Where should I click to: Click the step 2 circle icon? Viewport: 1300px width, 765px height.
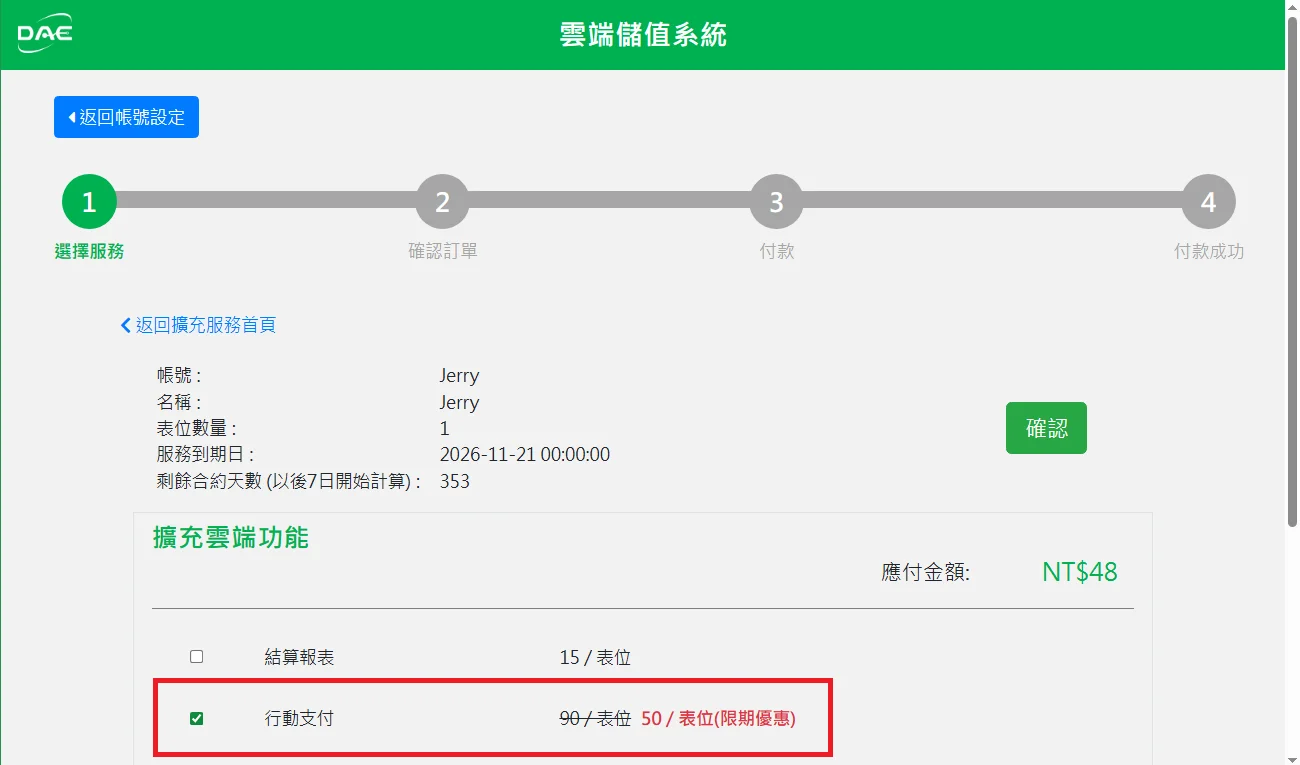[442, 202]
